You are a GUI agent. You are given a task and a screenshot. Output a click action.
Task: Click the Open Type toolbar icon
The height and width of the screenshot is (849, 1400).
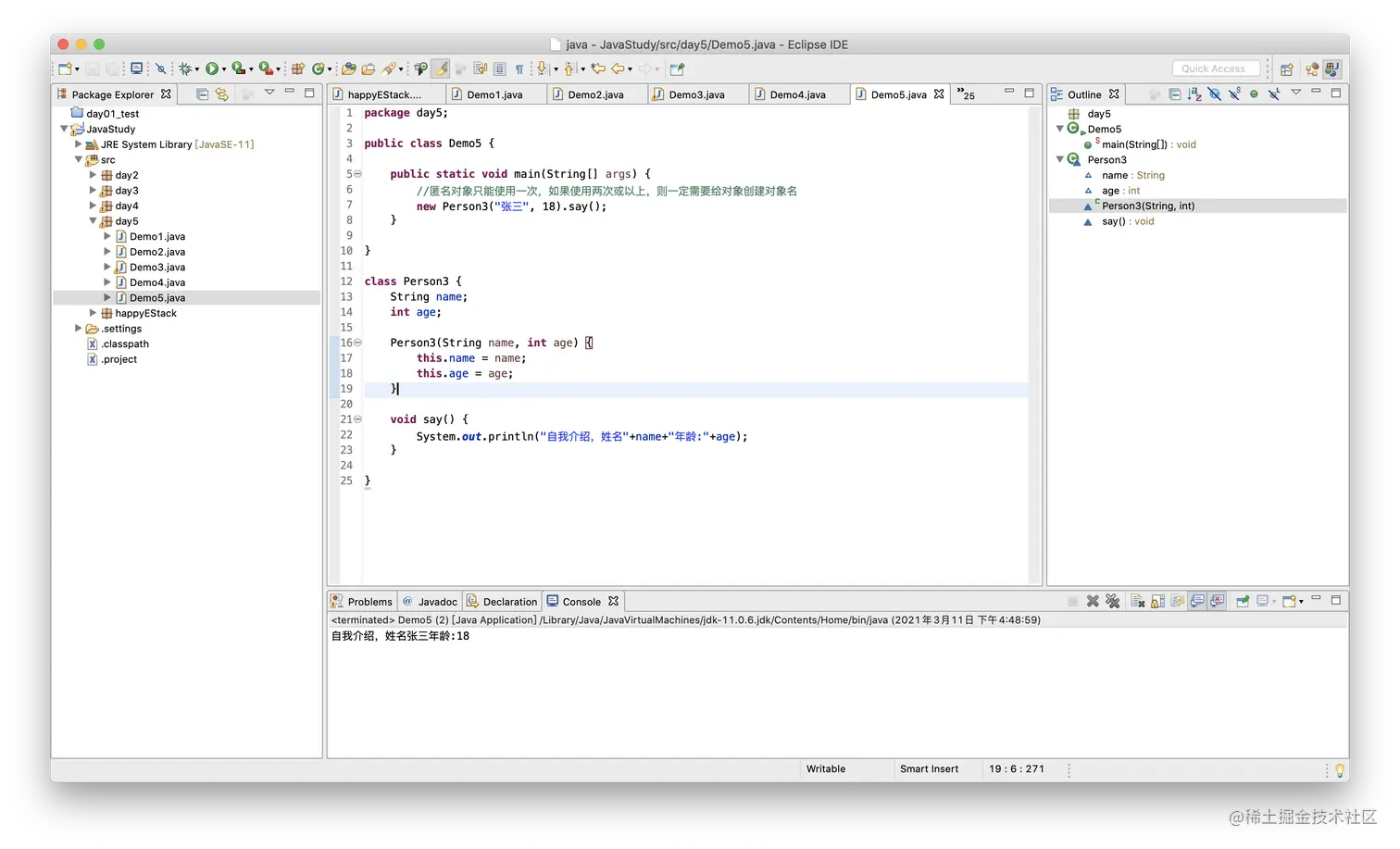pos(348,69)
